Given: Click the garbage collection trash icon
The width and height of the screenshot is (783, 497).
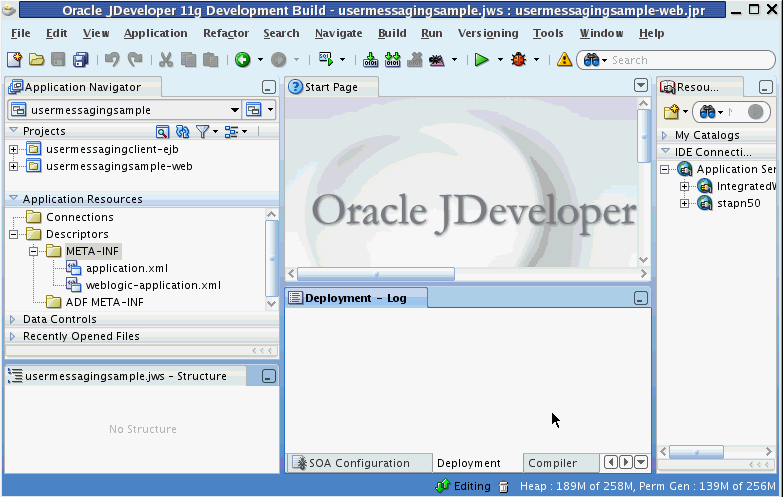Looking at the screenshot, I should coord(504,487).
